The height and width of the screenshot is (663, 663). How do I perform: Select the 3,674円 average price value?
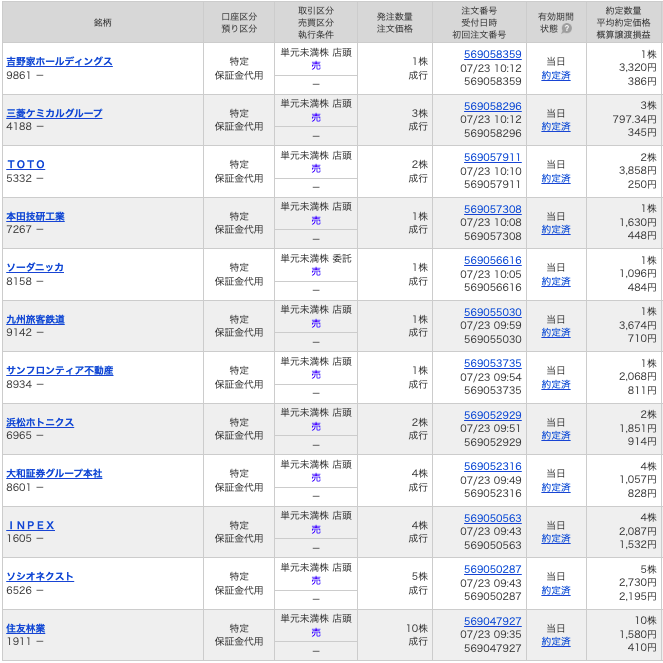[638, 325]
